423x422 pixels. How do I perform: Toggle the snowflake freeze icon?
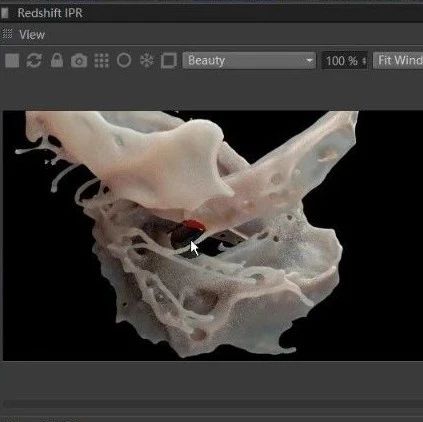coord(146,61)
